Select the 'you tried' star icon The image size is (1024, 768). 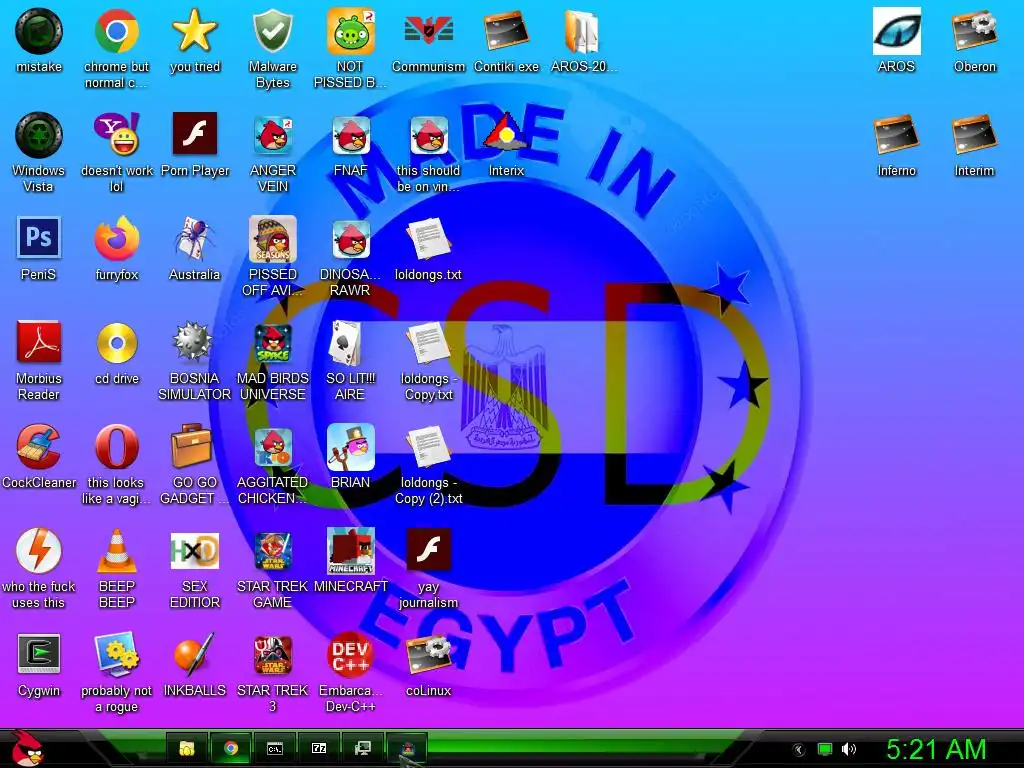click(195, 31)
